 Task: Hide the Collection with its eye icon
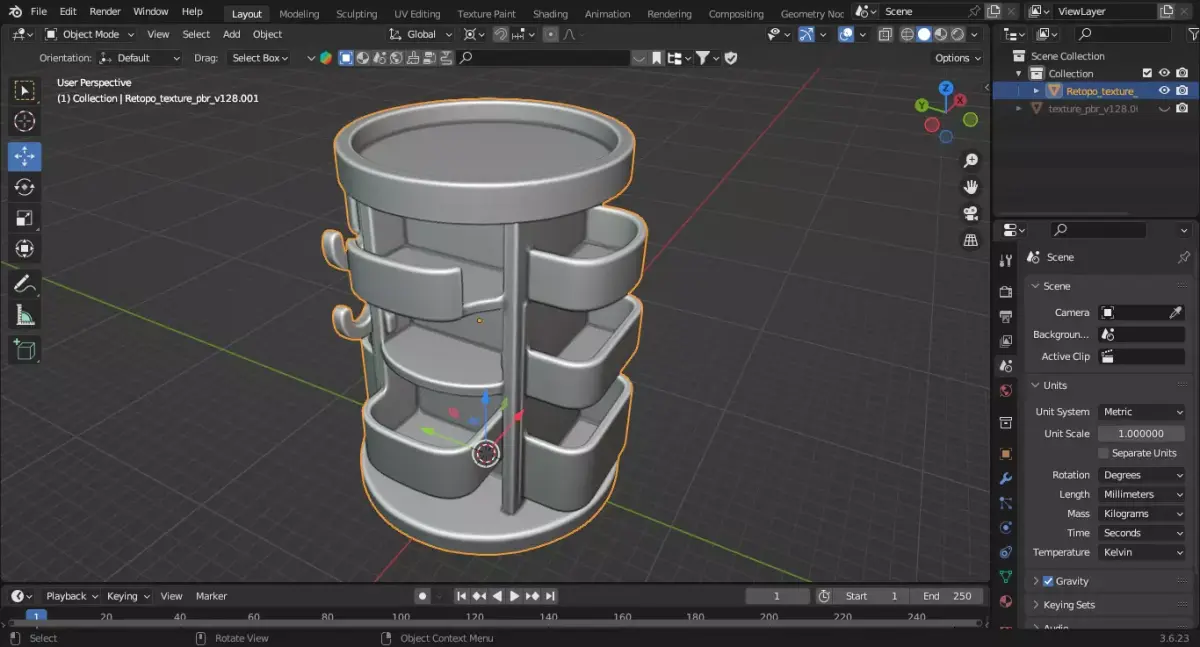pos(1164,73)
